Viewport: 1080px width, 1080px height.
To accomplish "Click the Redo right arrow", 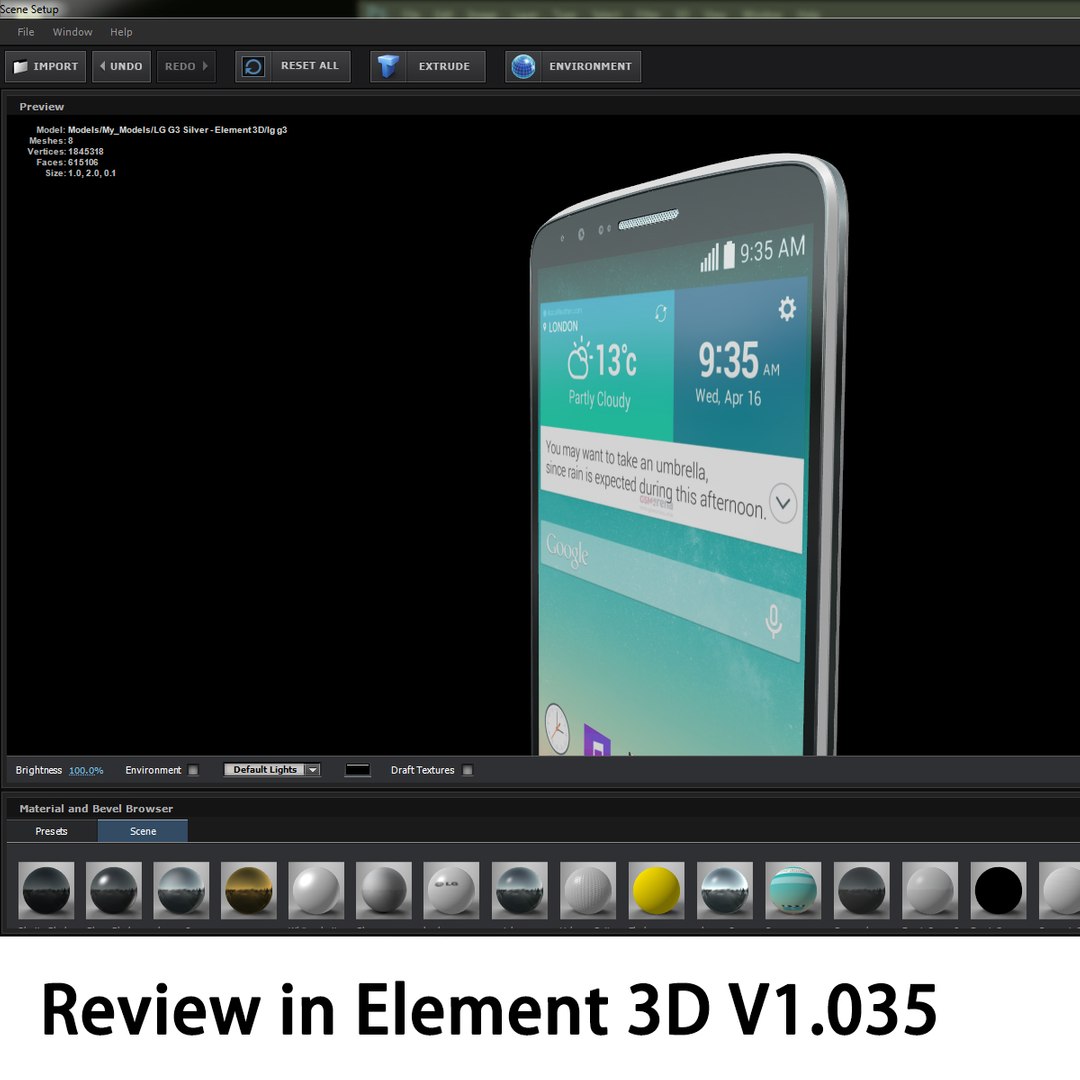I will click(x=205, y=66).
